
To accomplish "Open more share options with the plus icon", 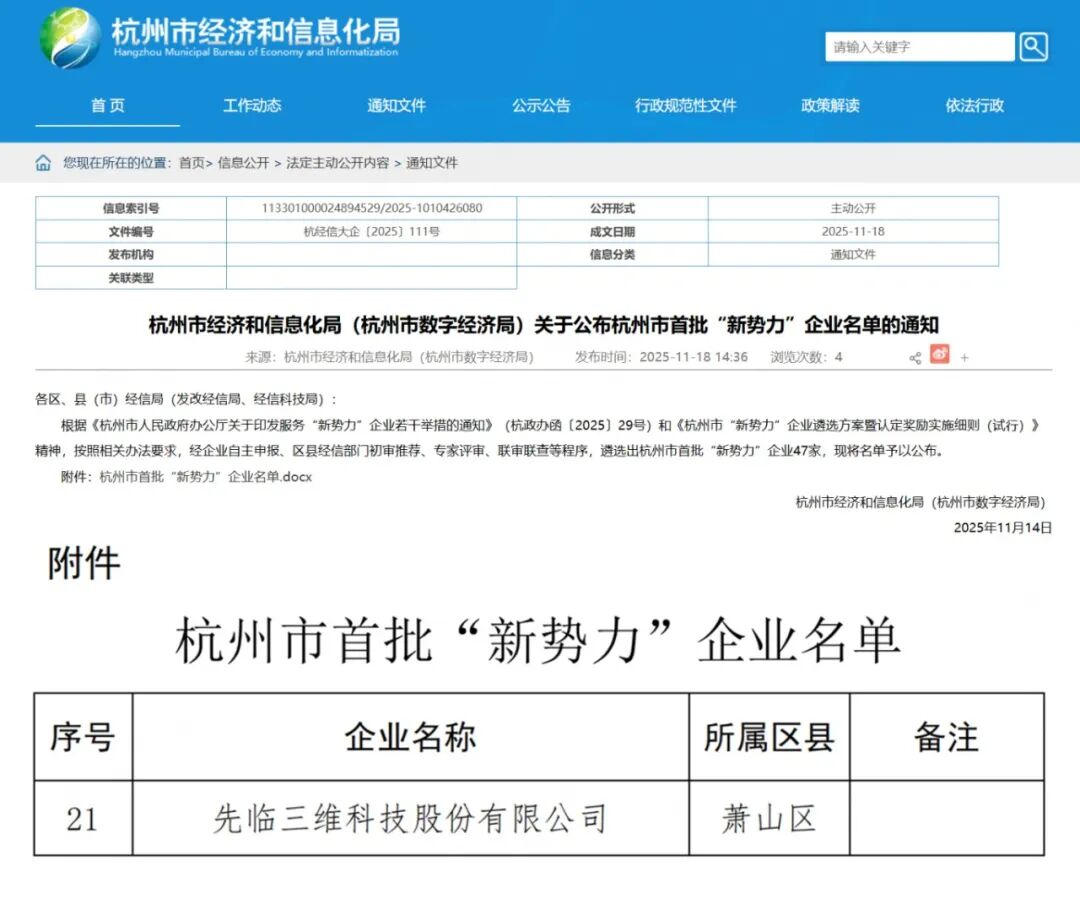I will pyautogui.click(x=964, y=357).
